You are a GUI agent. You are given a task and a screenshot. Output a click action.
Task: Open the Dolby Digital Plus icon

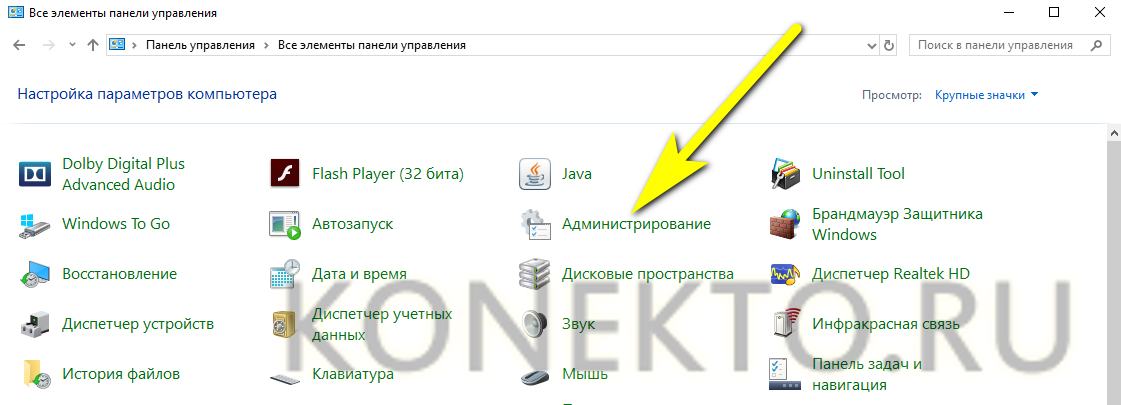[x=34, y=174]
